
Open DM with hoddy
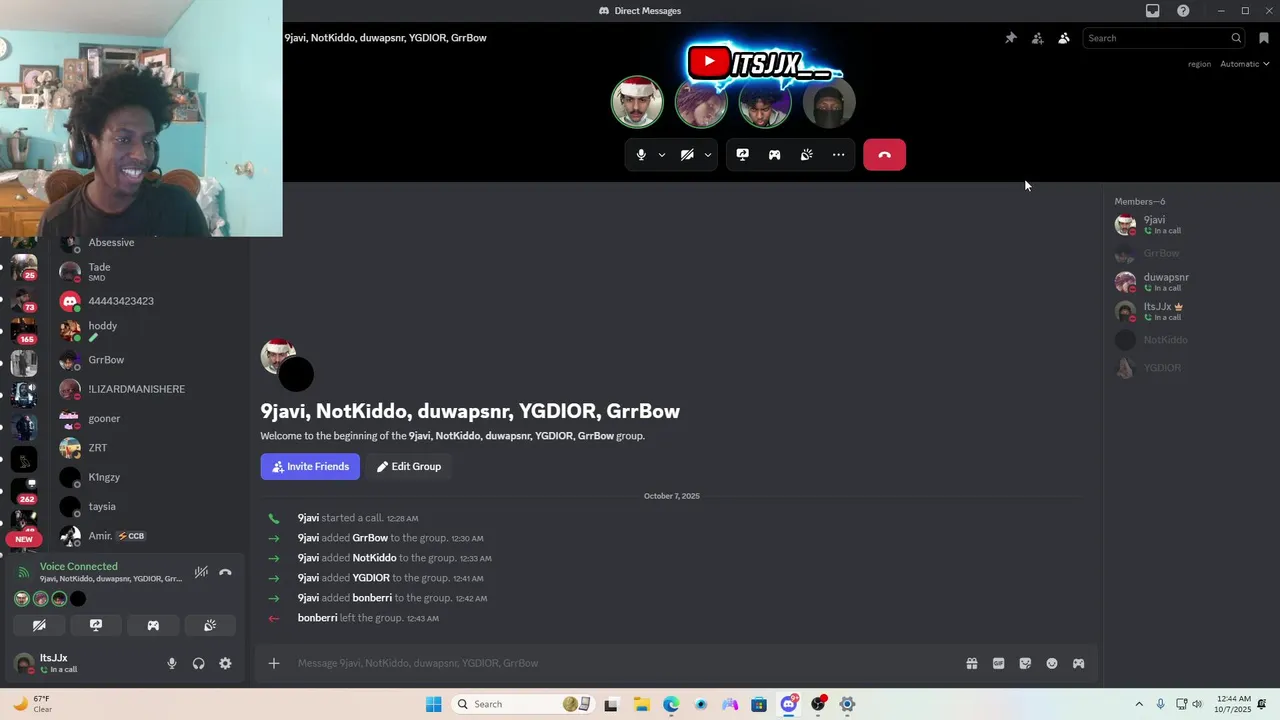click(150, 330)
